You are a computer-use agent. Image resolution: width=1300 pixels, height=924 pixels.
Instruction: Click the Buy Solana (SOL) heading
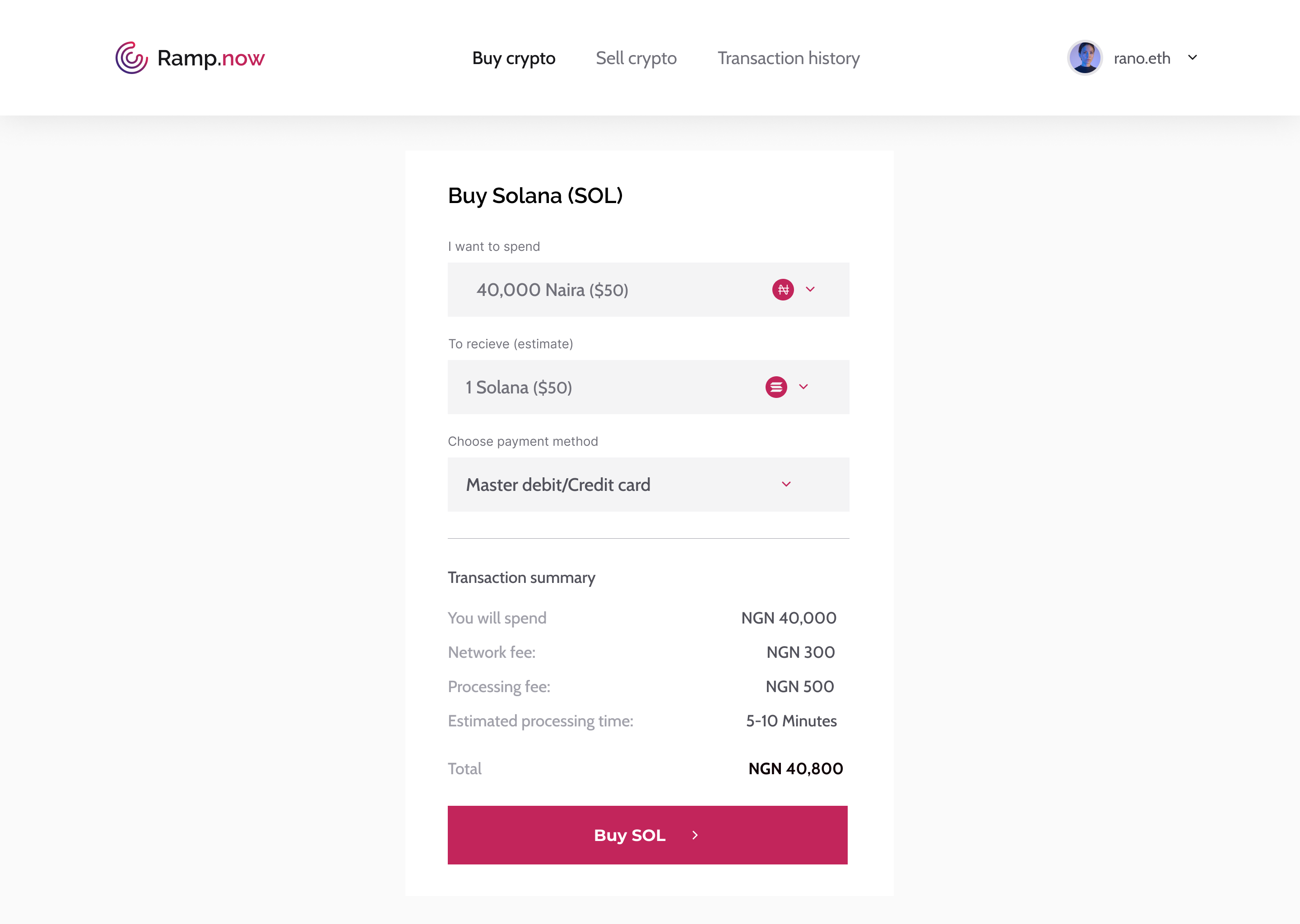535,196
